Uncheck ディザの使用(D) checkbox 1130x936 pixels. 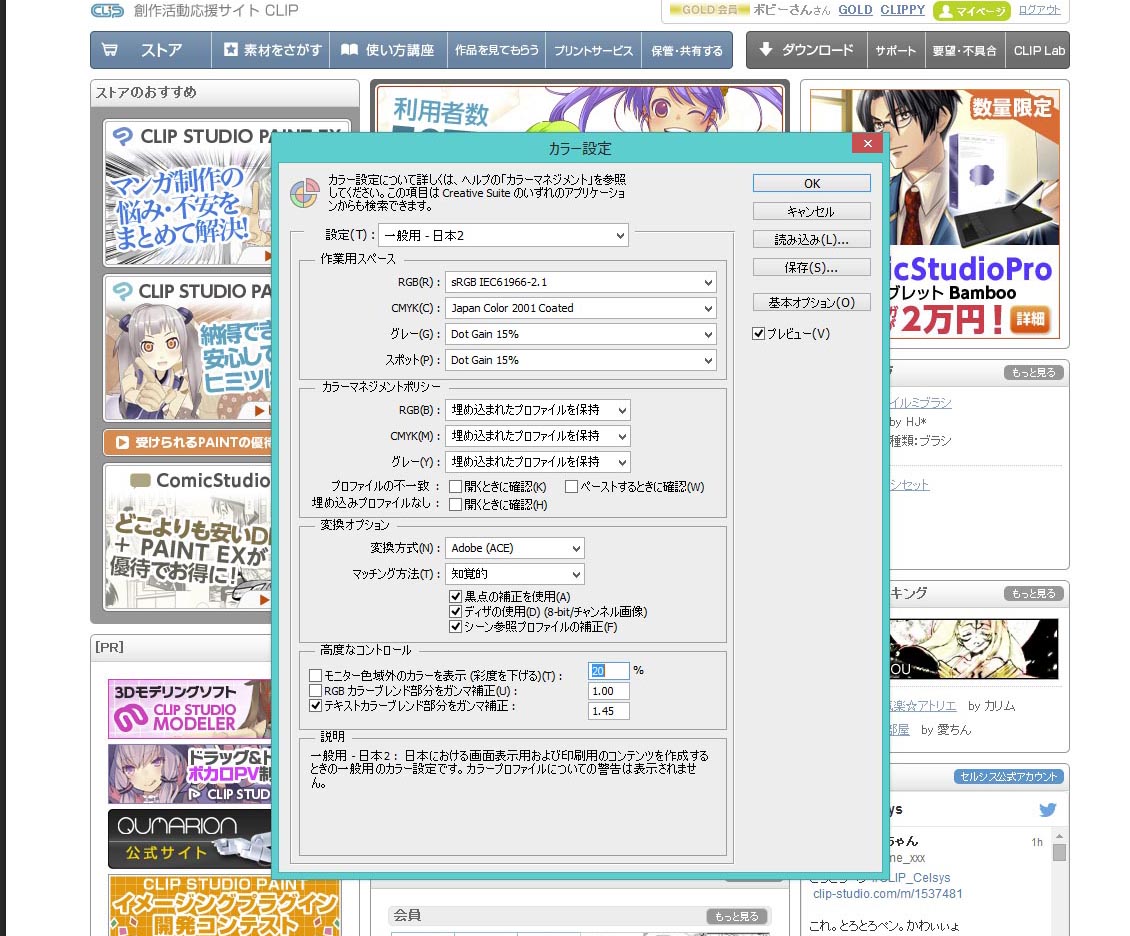tap(455, 611)
